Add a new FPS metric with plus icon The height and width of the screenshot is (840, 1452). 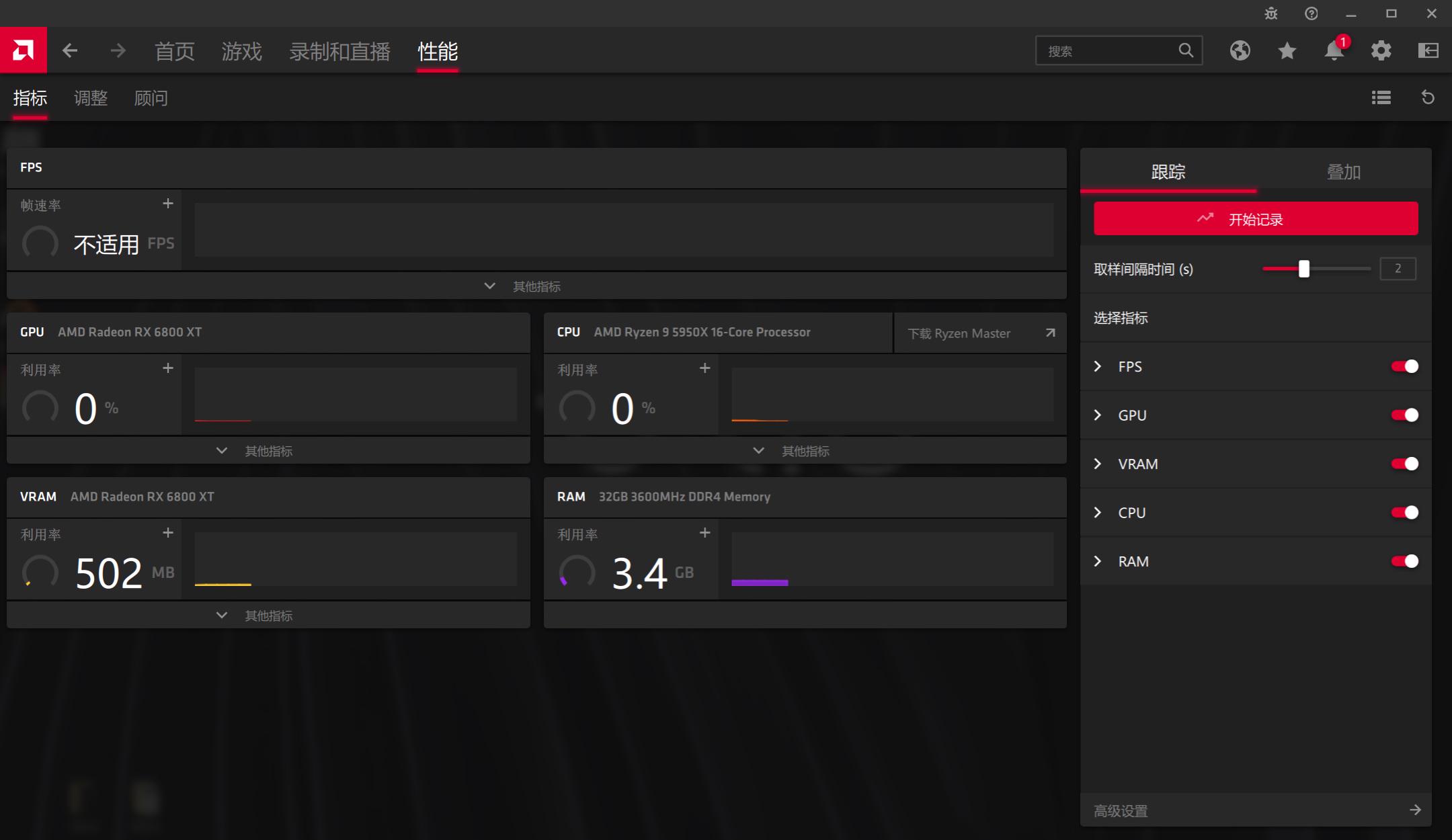pos(168,203)
